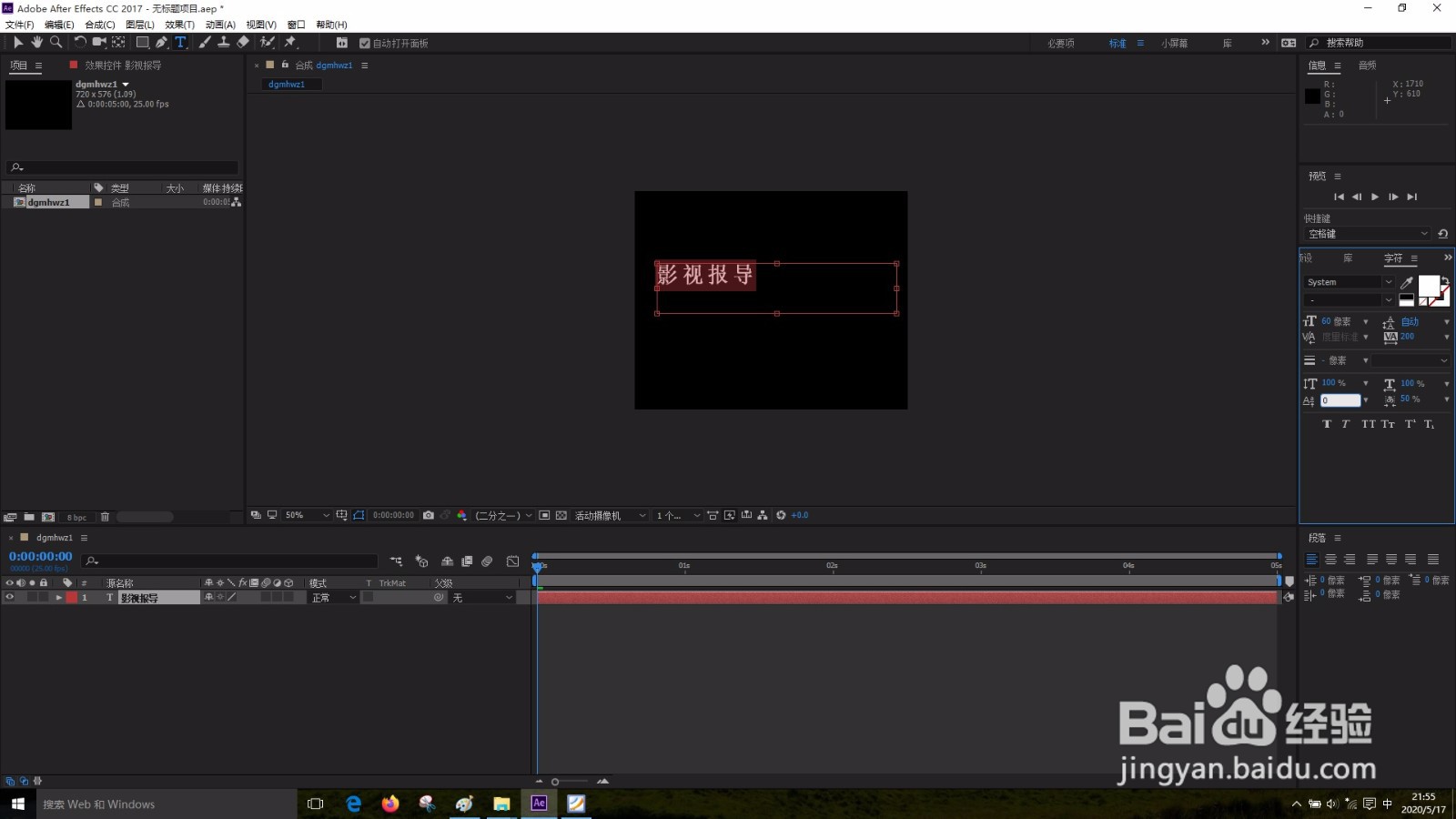This screenshot has width=1456, height=819.
Task: Select the Clone Stamp tool
Action: 223,42
